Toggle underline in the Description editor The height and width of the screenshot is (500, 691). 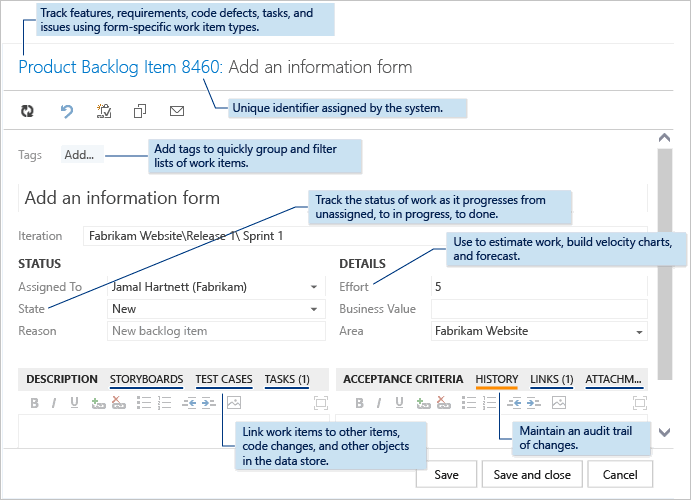click(74, 403)
